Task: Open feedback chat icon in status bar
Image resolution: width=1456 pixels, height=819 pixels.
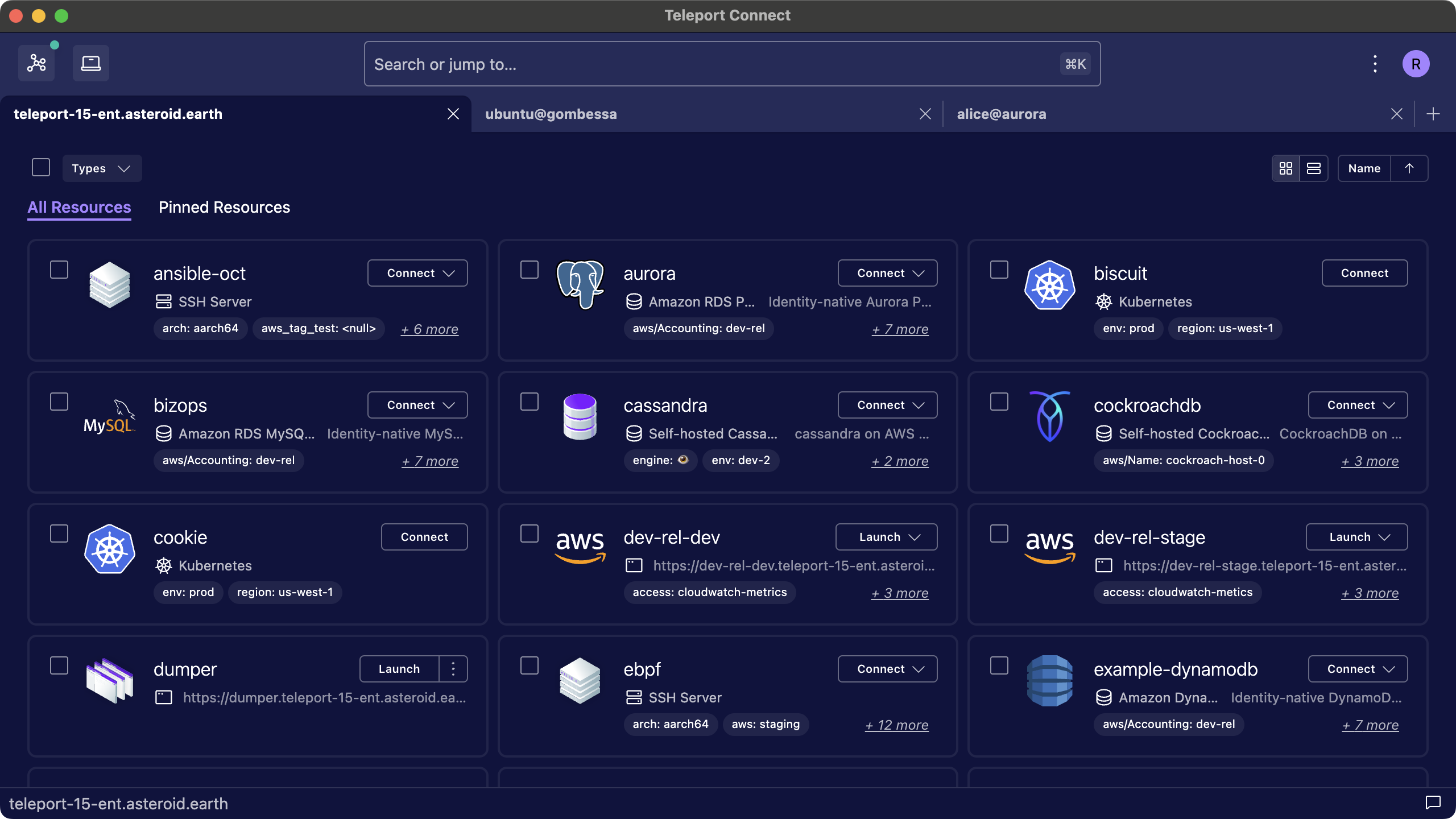Action: 1433,803
